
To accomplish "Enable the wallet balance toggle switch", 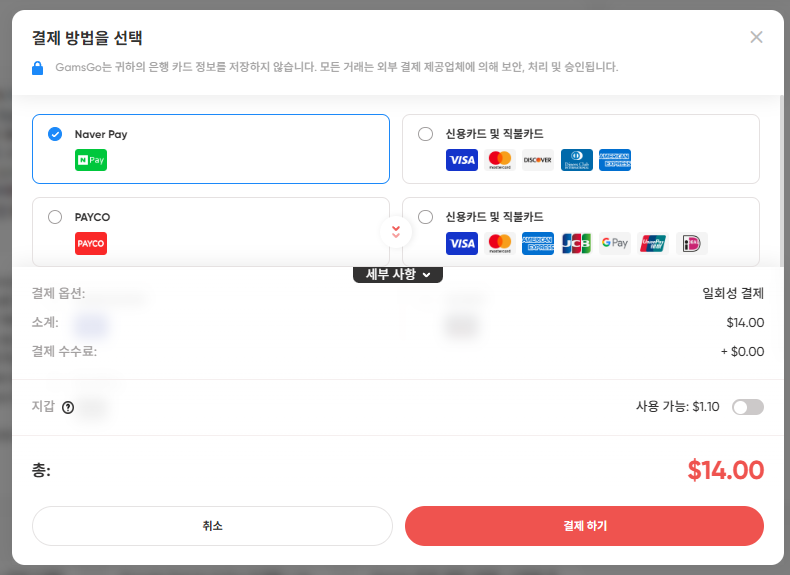I will (748, 407).
